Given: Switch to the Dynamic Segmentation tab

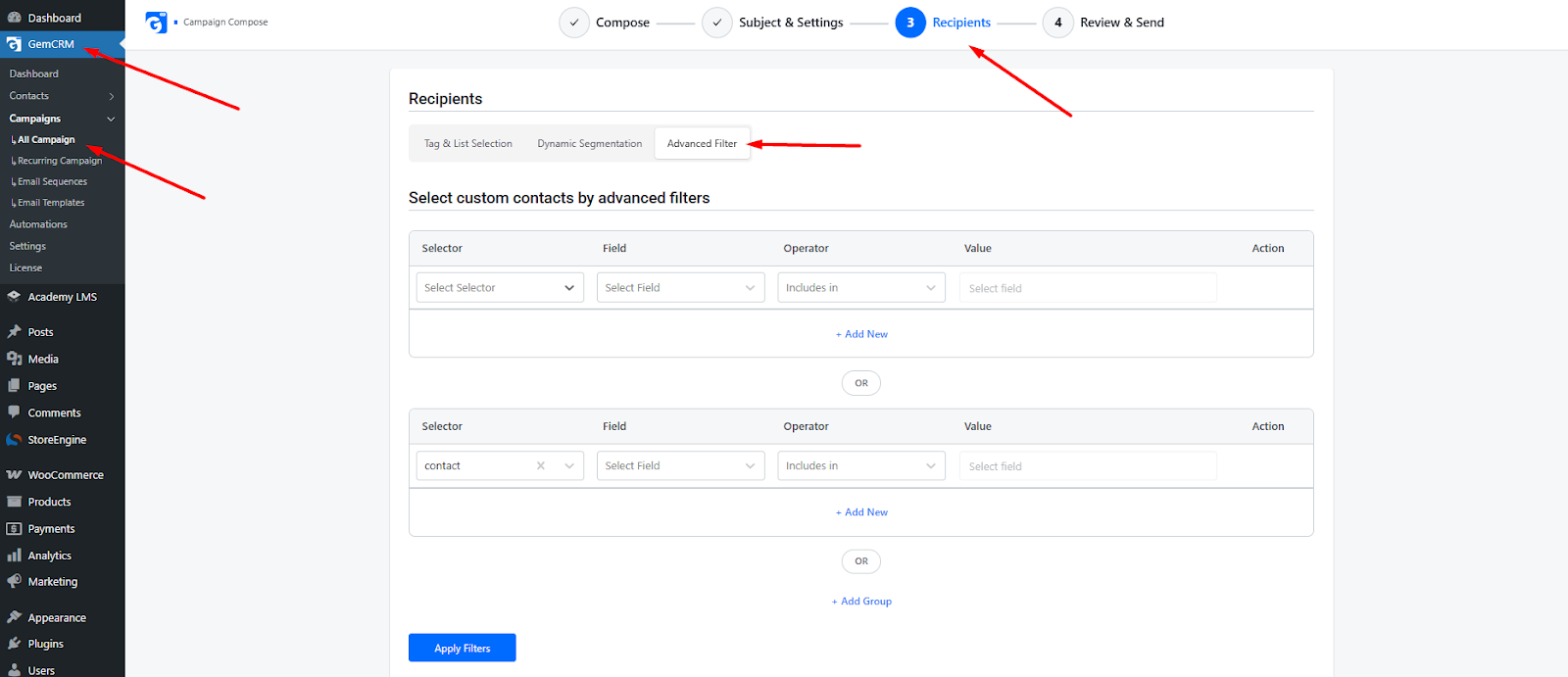Looking at the screenshot, I should pyautogui.click(x=590, y=143).
